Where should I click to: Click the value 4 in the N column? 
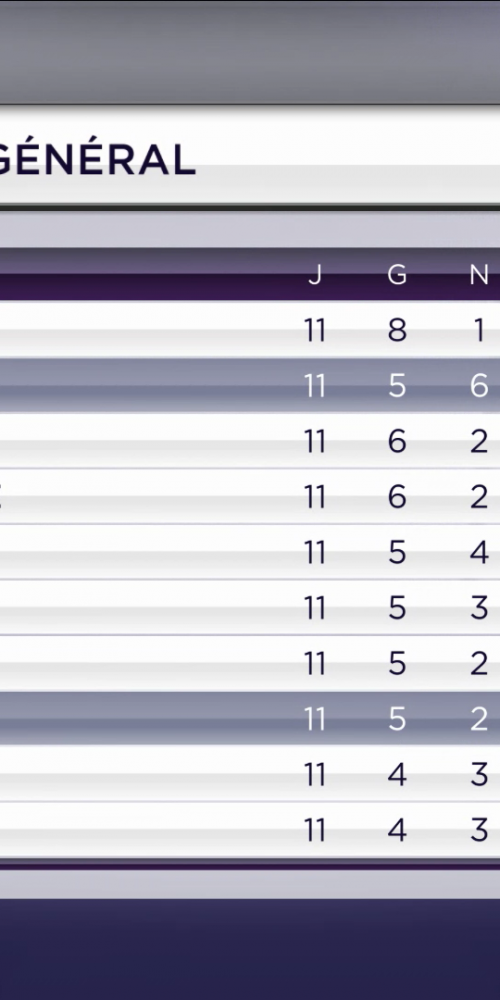pyautogui.click(x=479, y=552)
